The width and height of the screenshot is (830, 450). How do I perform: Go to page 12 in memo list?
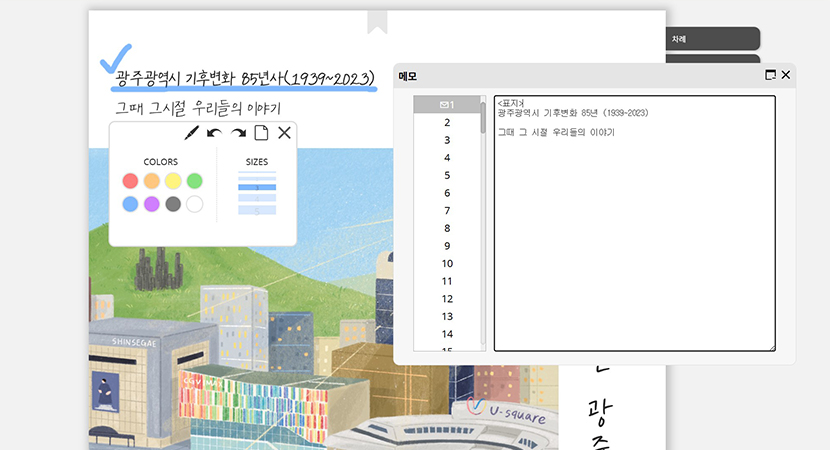447,298
